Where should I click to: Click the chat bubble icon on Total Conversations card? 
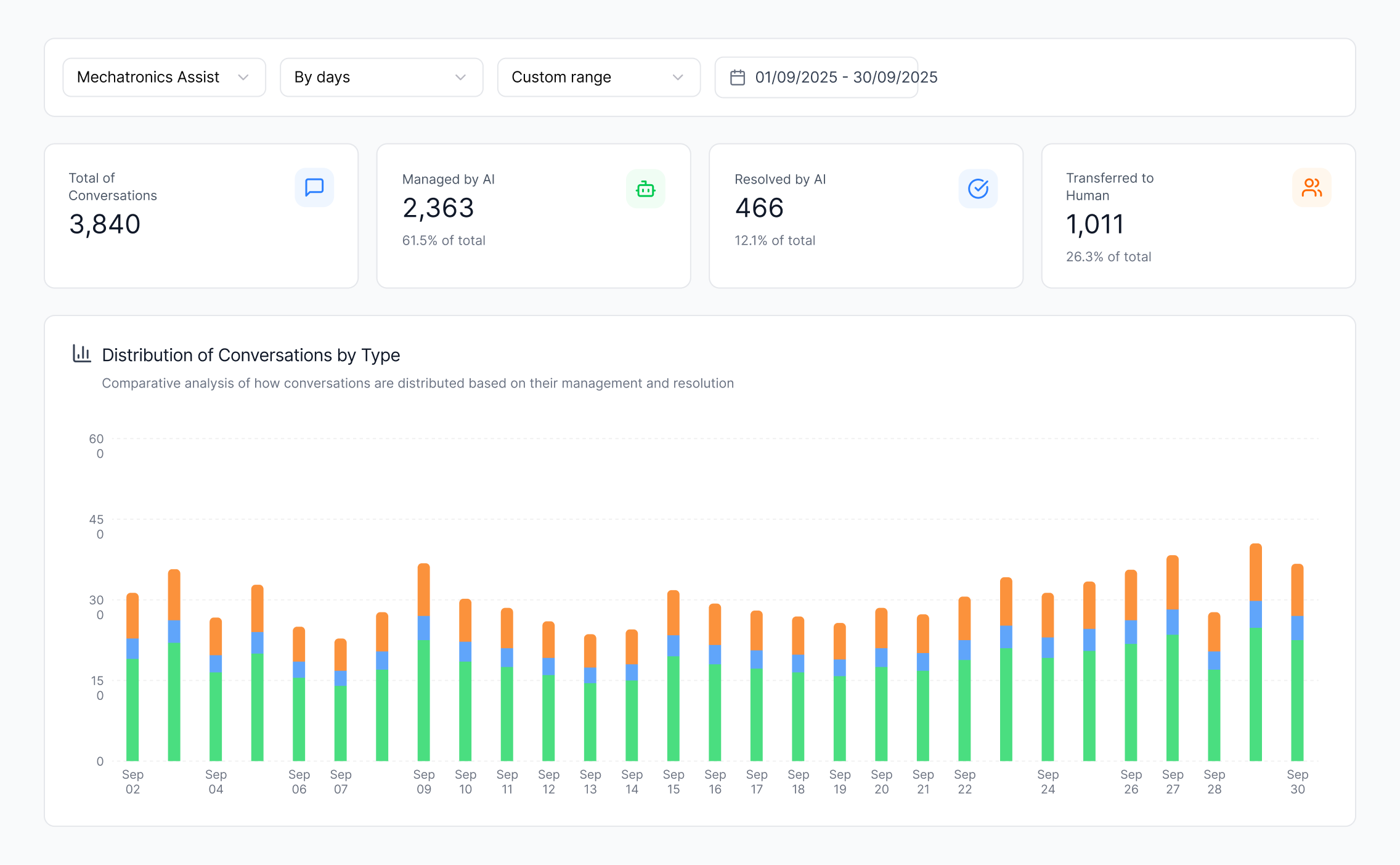tap(314, 187)
